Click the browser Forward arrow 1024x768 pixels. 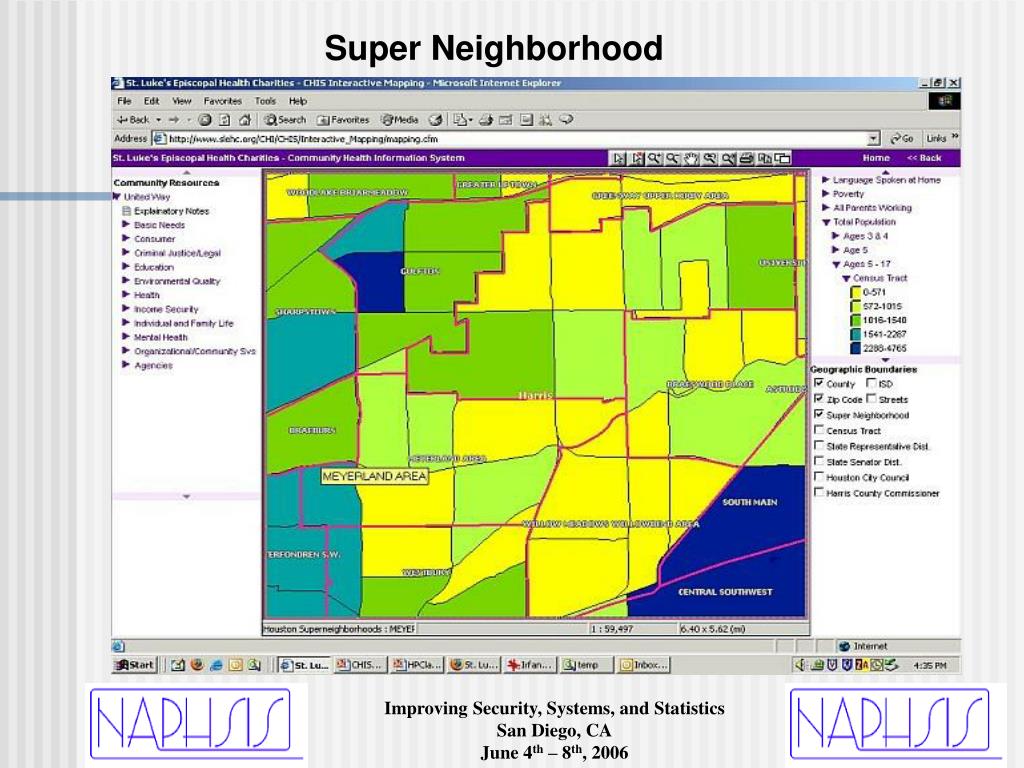point(174,120)
